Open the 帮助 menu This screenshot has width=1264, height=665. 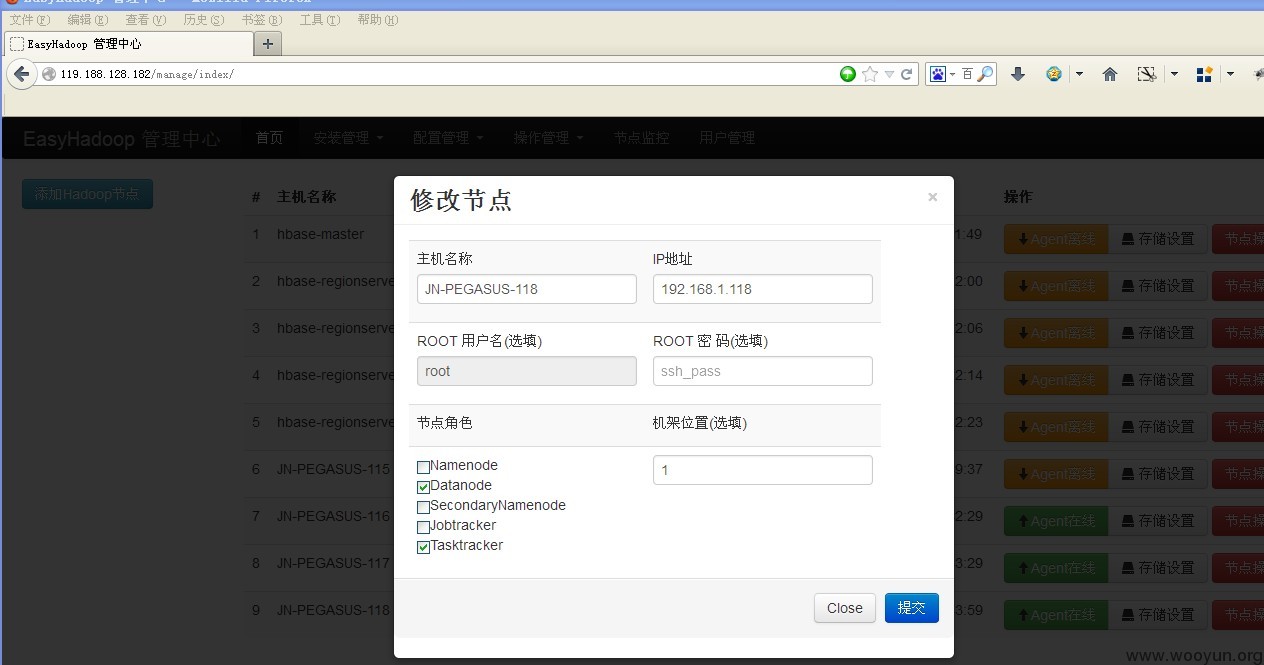pos(378,20)
